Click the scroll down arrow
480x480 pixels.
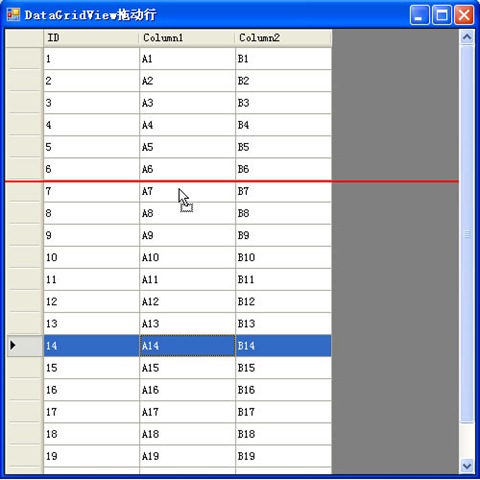pyautogui.click(x=467, y=466)
